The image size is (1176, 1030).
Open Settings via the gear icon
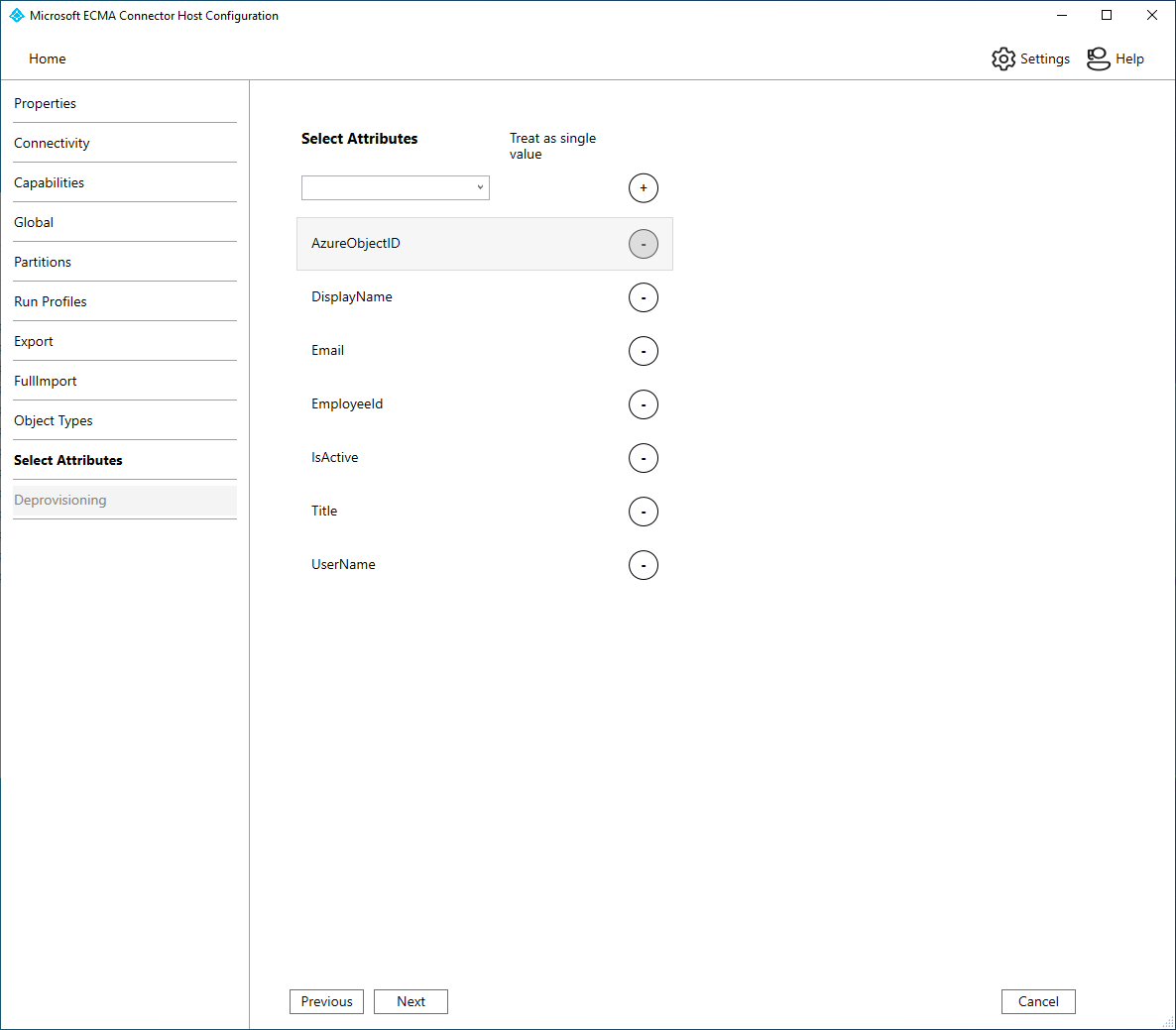[x=1002, y=58]
